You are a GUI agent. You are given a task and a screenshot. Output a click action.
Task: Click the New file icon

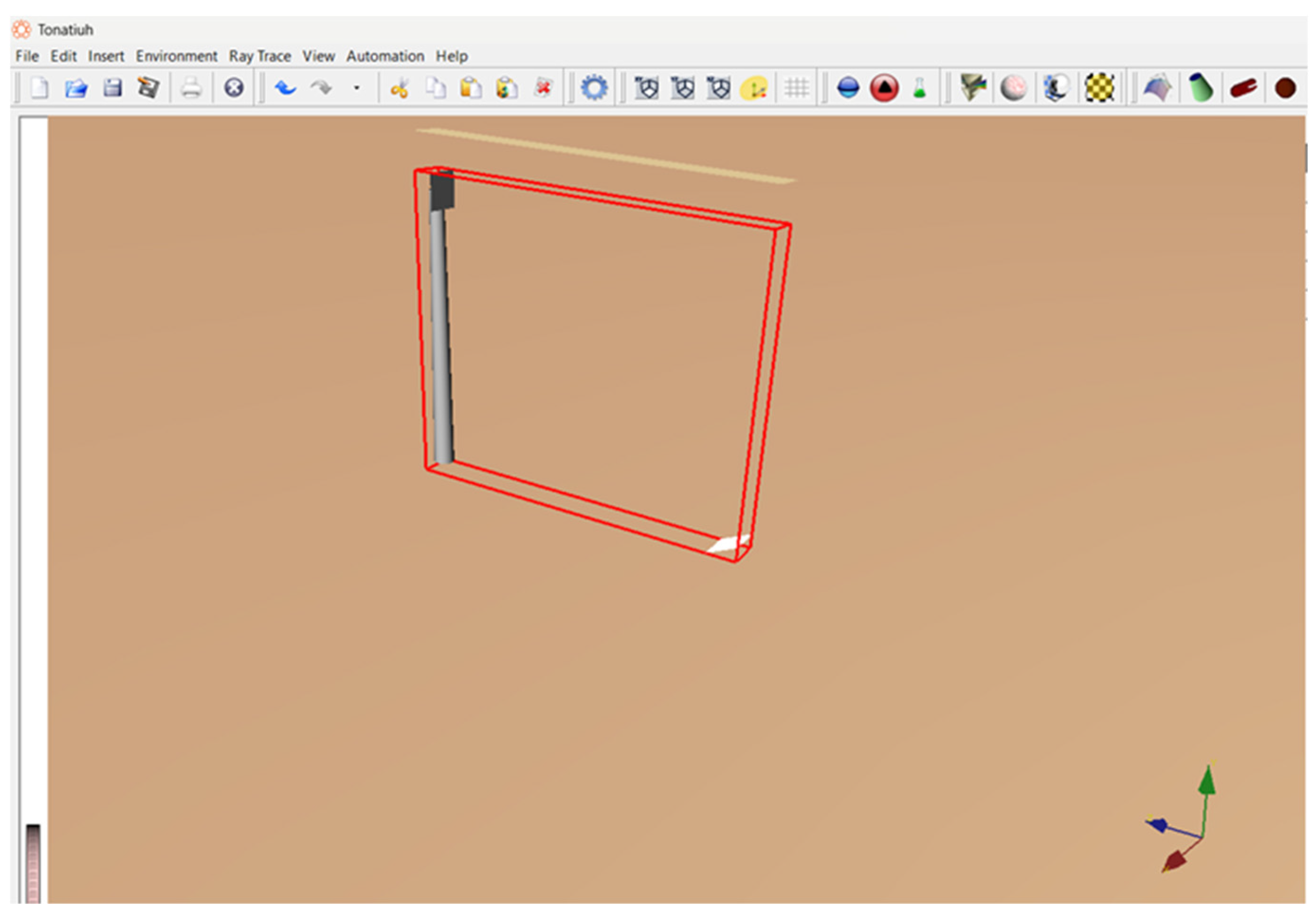click(x=39, y=88)
